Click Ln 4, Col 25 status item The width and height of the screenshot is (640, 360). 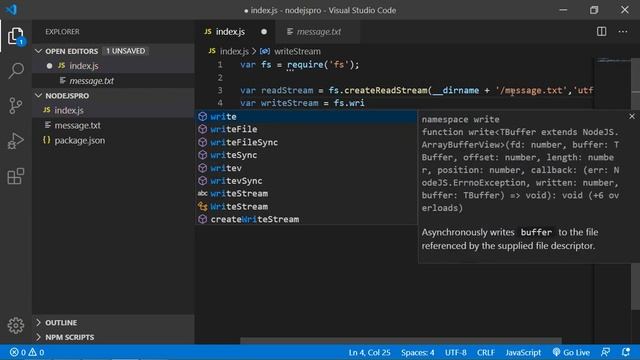point(369,352)
